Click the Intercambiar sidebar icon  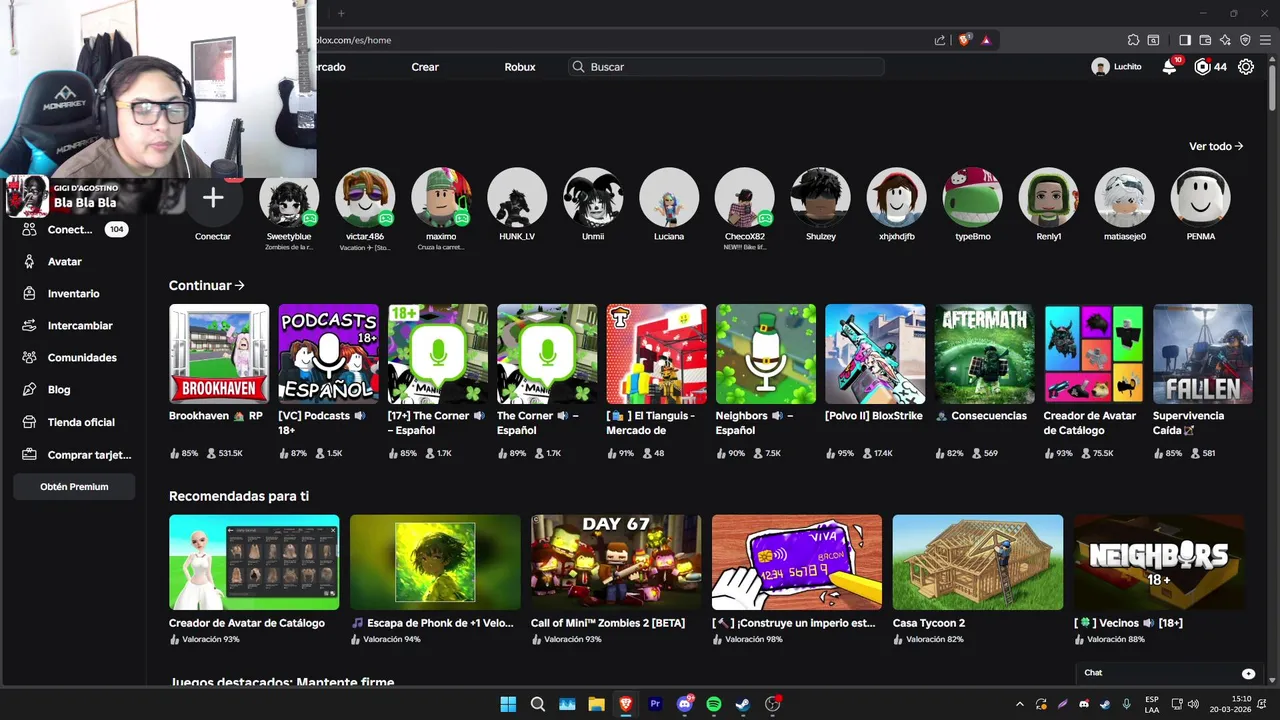coord(28,325)
